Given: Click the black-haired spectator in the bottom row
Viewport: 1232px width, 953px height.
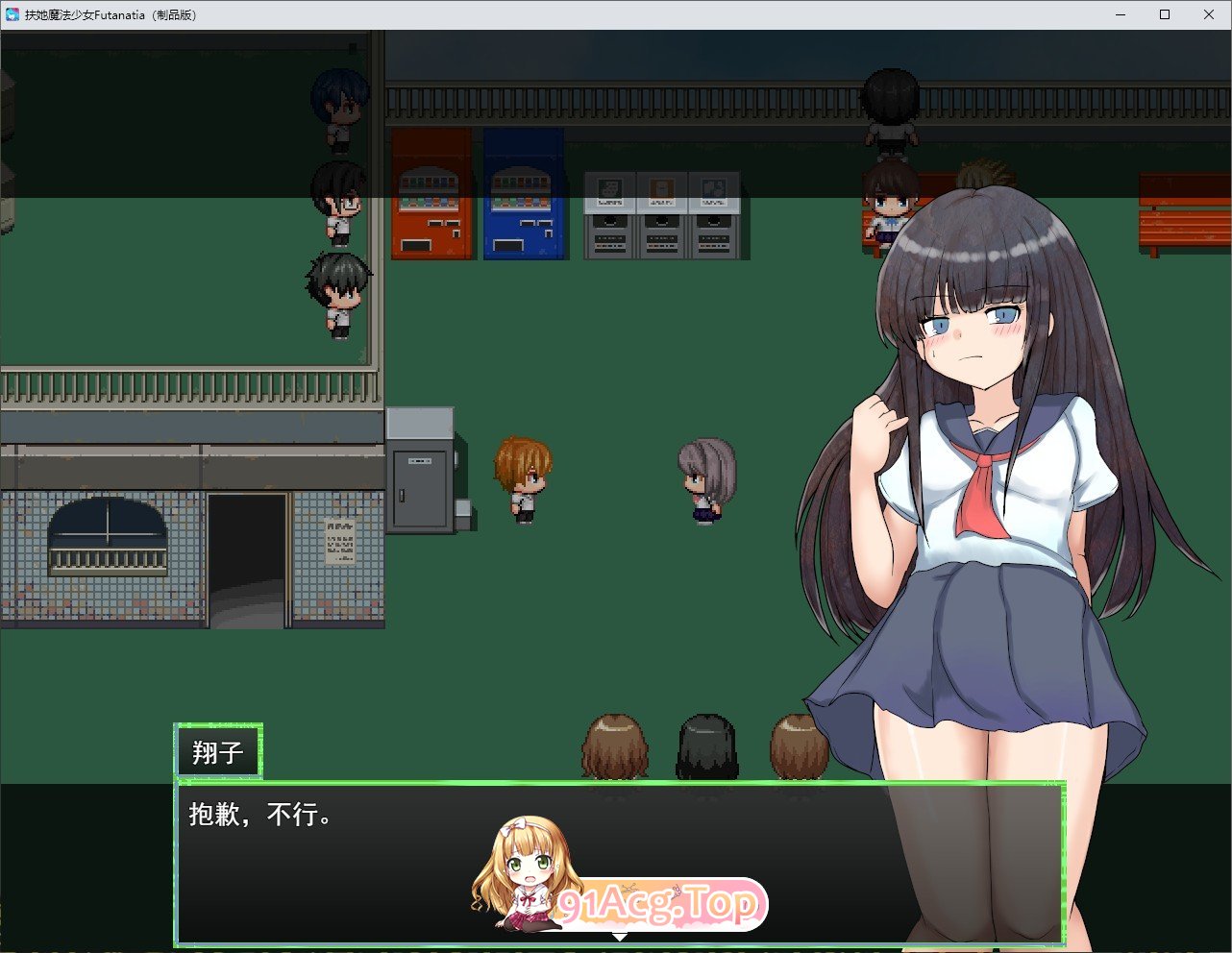Looking at the screenshot, I should (707, 747).
